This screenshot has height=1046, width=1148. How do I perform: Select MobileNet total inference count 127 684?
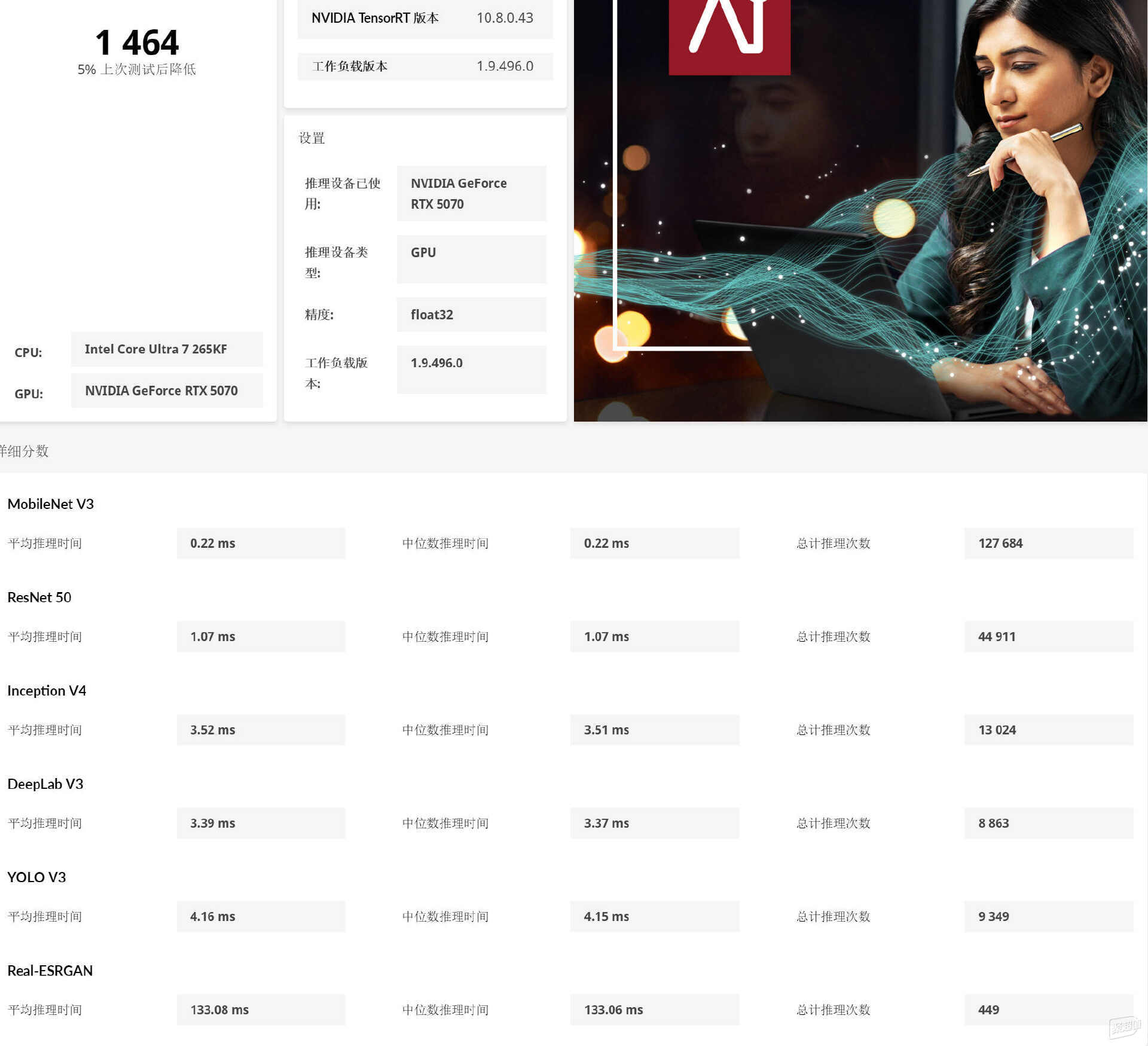1049,544
